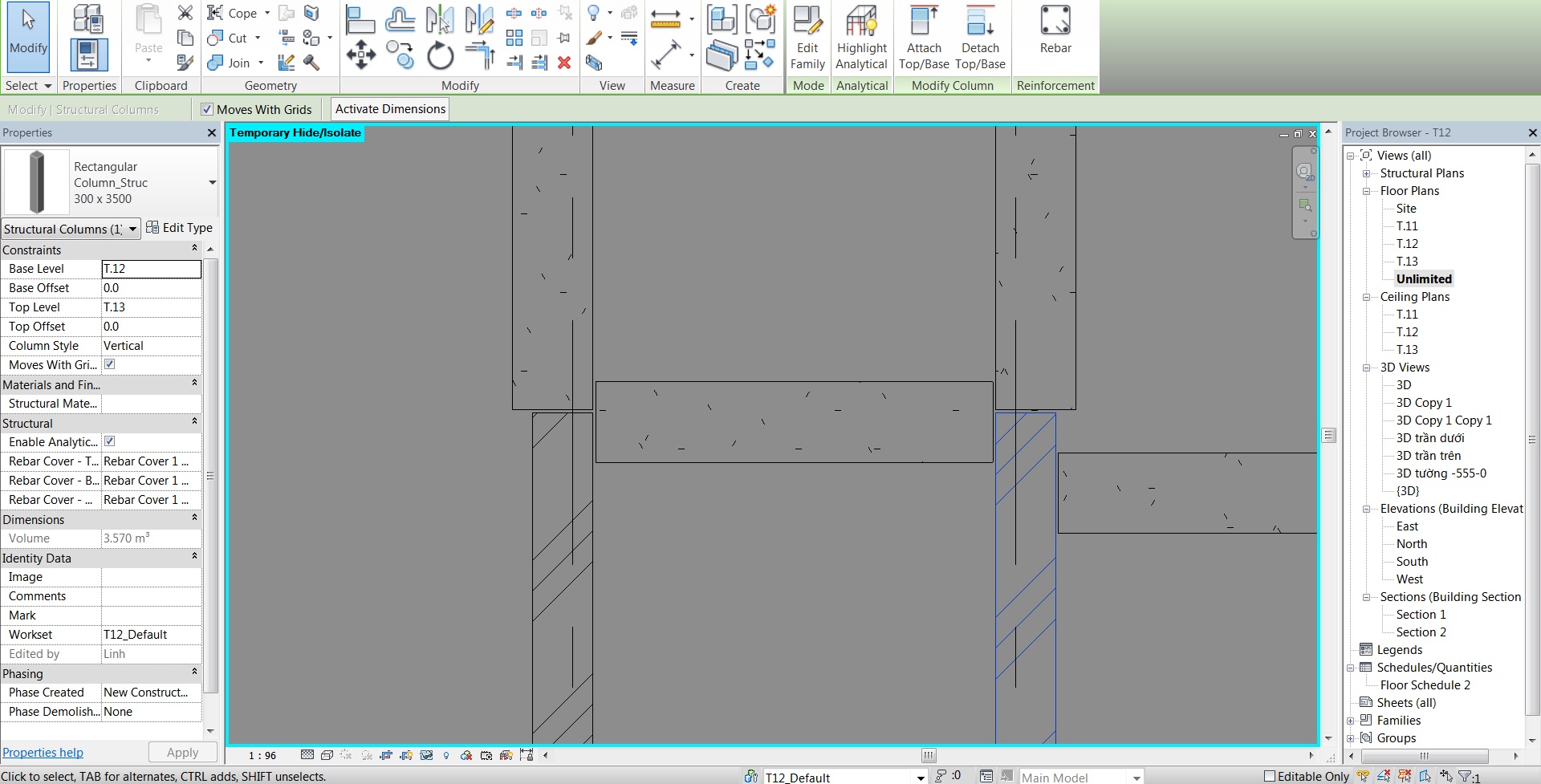Click the Activate Dimensions button
The width and height of the screenshot is (1541, 784).
coord(390,109)
